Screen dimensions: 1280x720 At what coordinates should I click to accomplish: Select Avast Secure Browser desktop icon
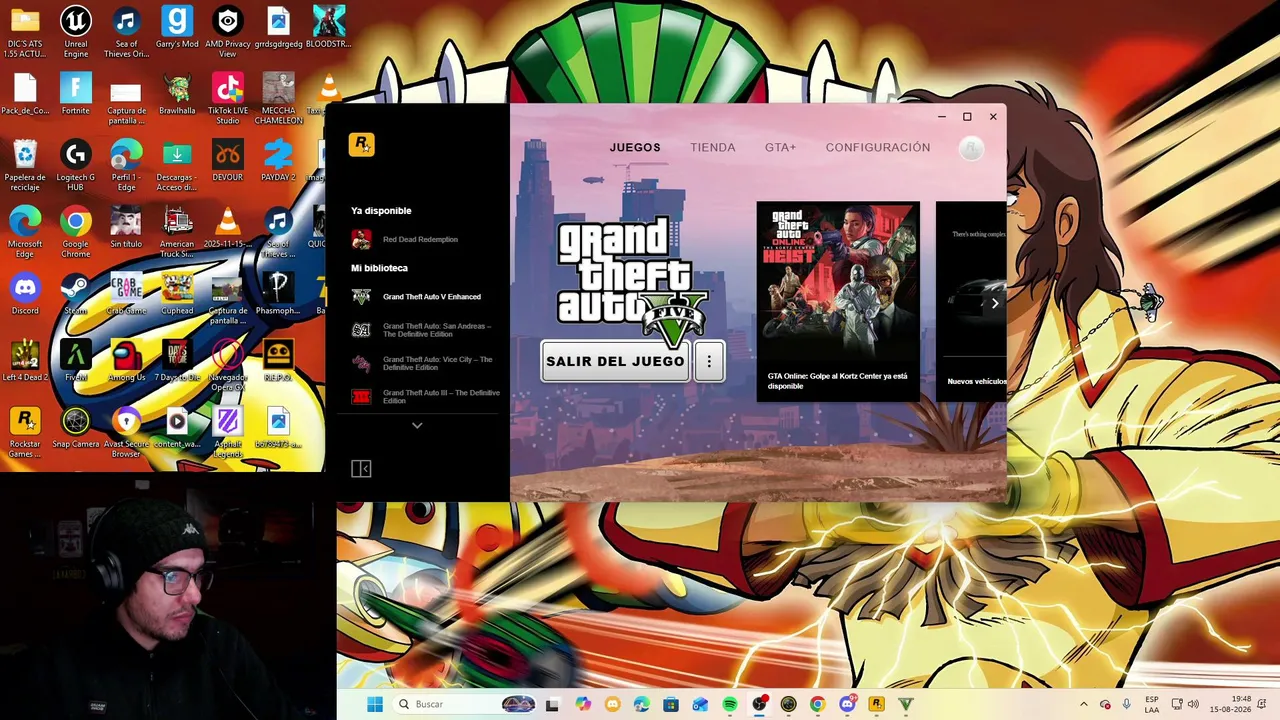pyautogui.click(x=127, y=432)
